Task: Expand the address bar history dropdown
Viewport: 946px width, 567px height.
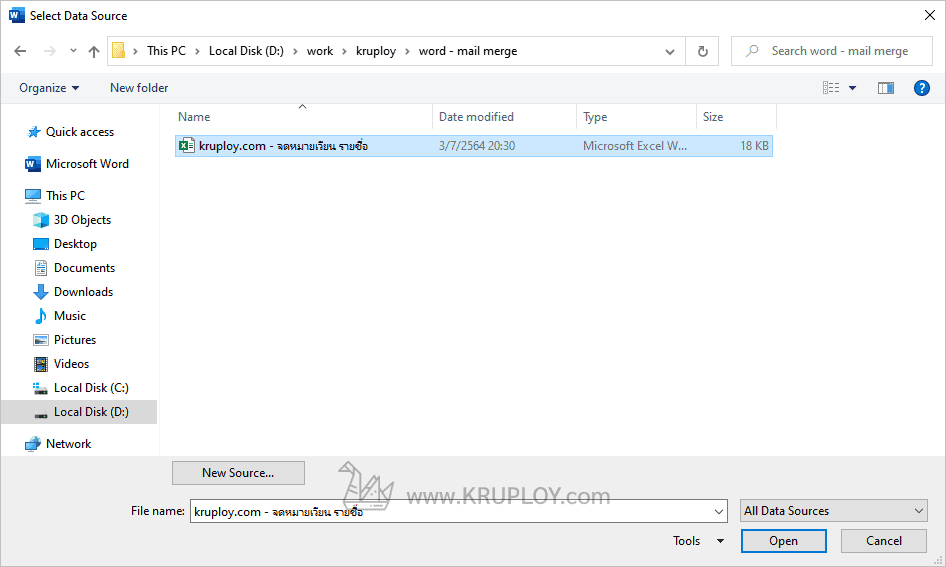Action: coord(670,51)
